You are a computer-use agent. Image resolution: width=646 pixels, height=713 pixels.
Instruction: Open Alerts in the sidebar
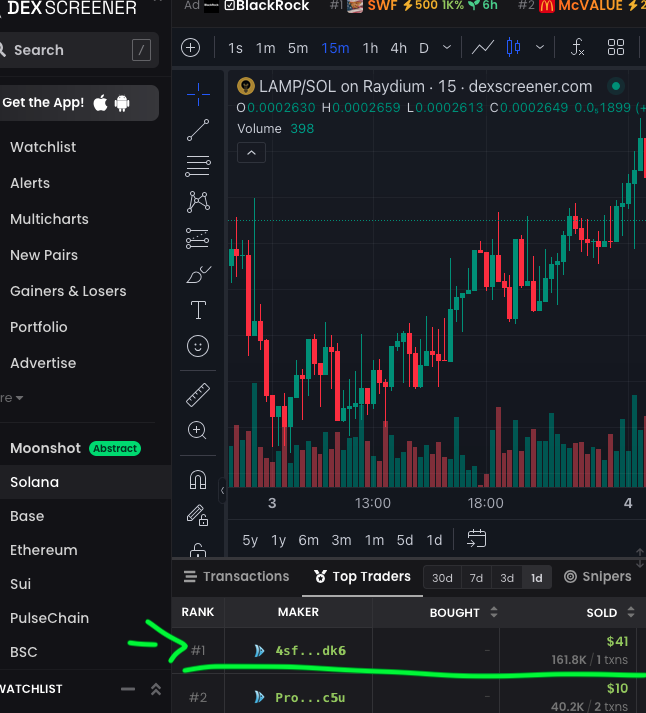[30, 183]
